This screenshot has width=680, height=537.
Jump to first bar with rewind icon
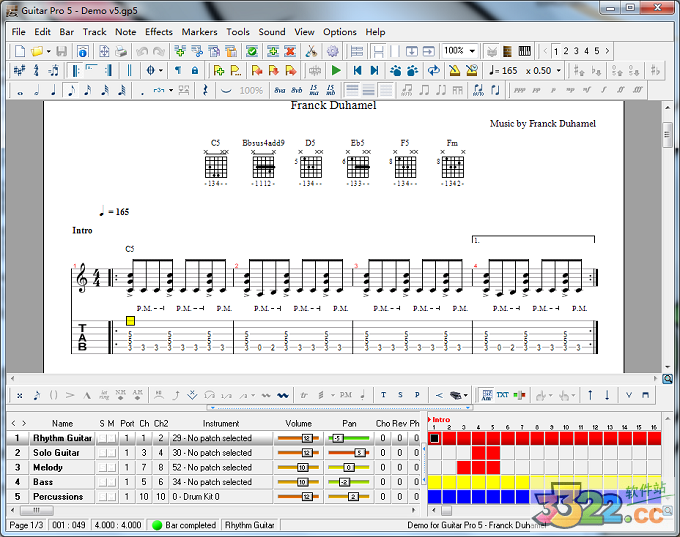357,70
